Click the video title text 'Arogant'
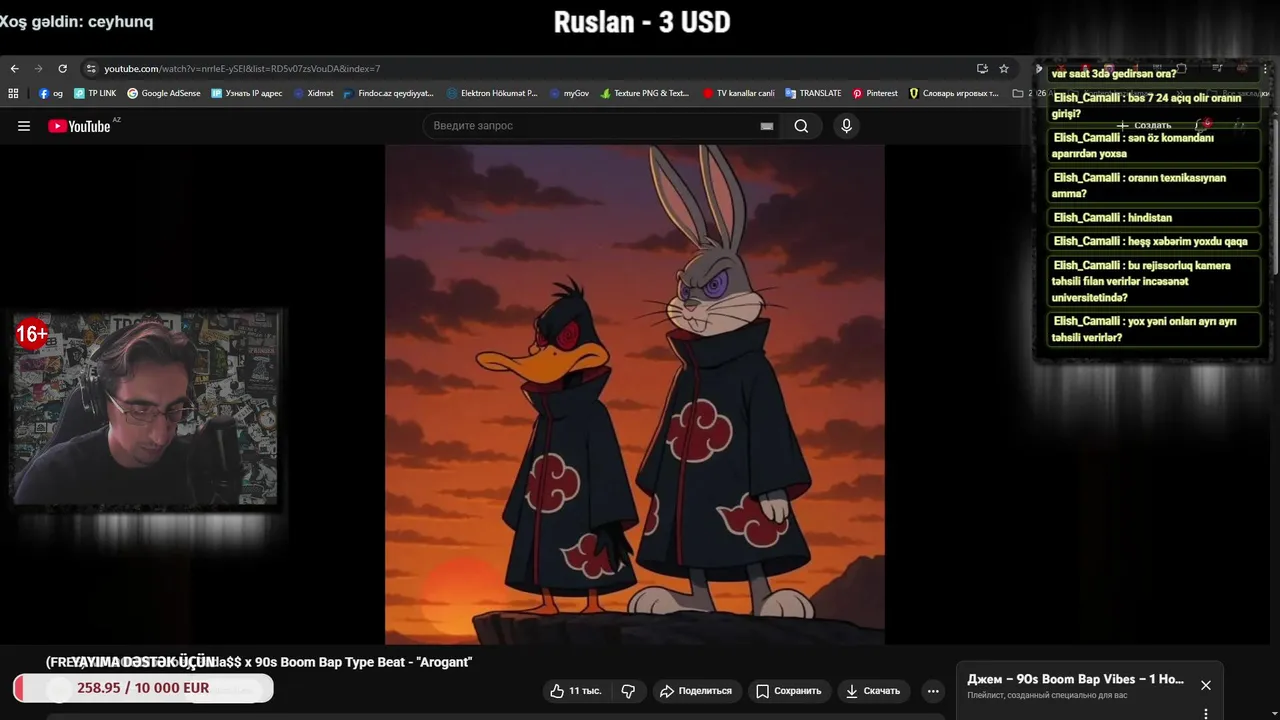The height and width of the screenshot is (720, 1280). coord(442,662)
